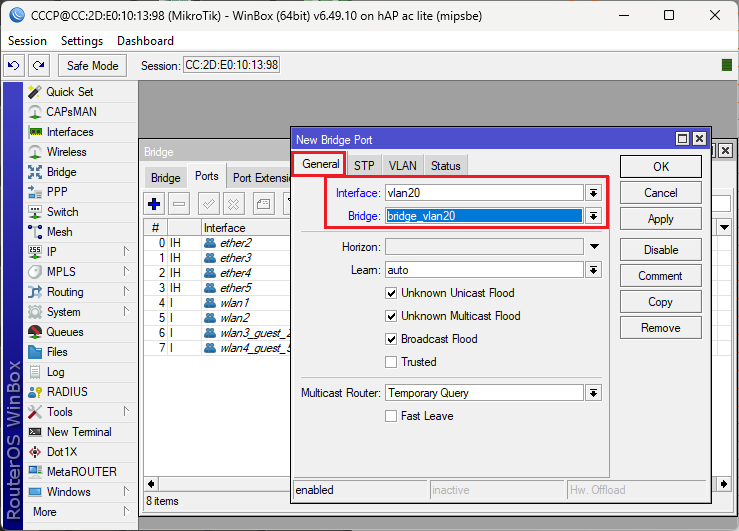Viewport: 739px width, 531px height.
Task: Enable the Trusted checkbox
Action: [x=391, y=362]
